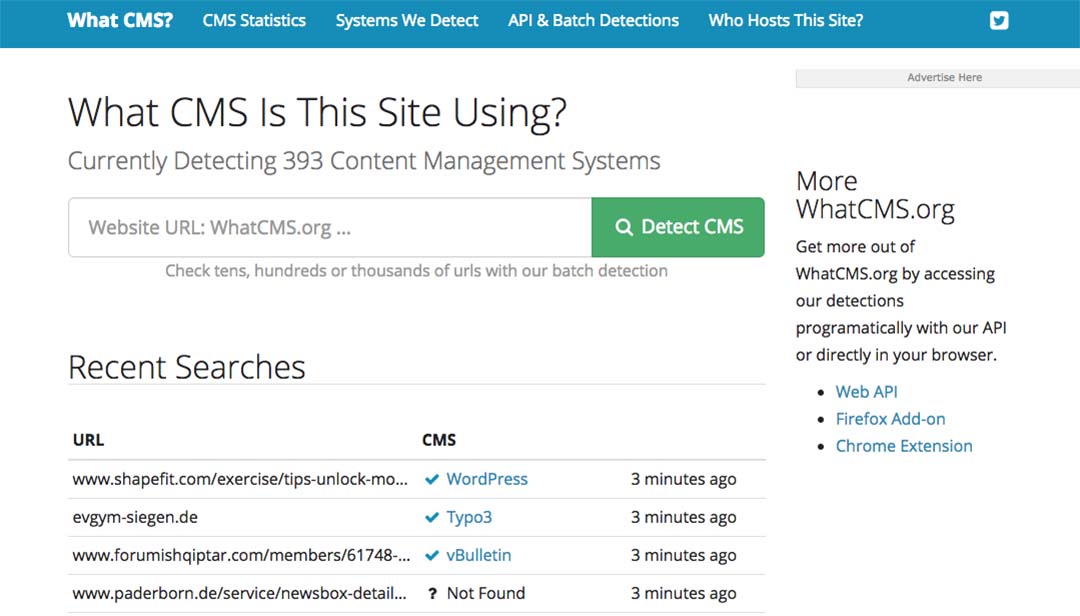This screenshot has height=616, width=1080.
Task: Click the checkmark icon beside vBulletin
Action: [x=432, y=556]
